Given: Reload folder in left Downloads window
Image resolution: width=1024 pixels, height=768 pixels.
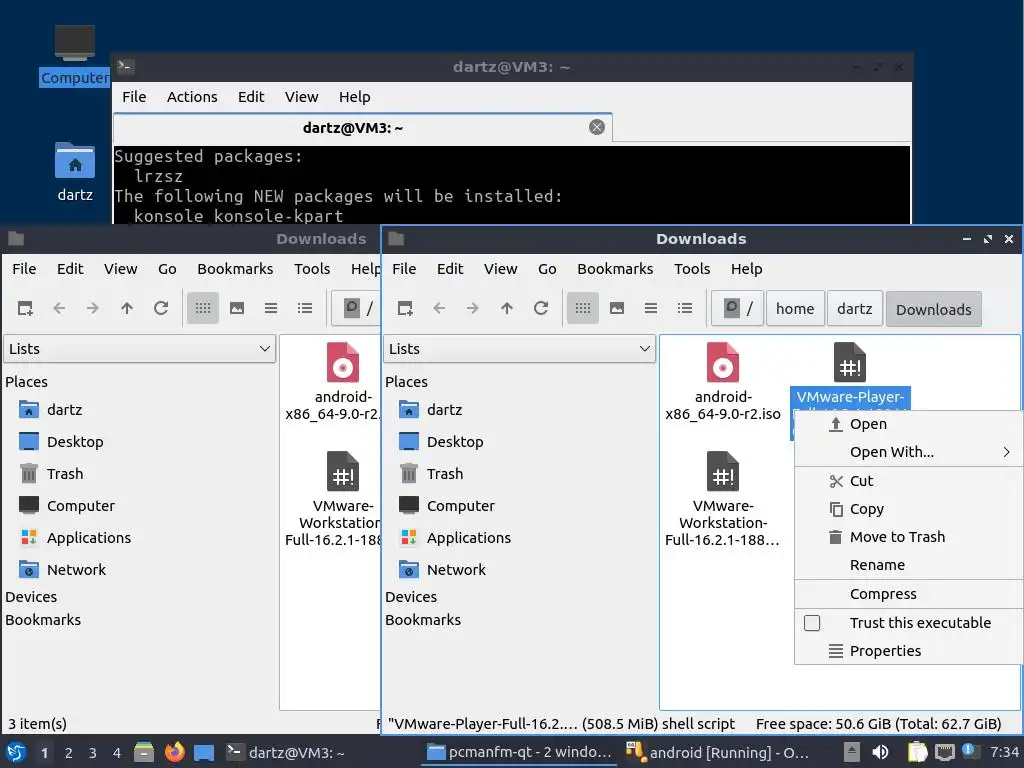Looking at the screenshot, I should point(161,308).
